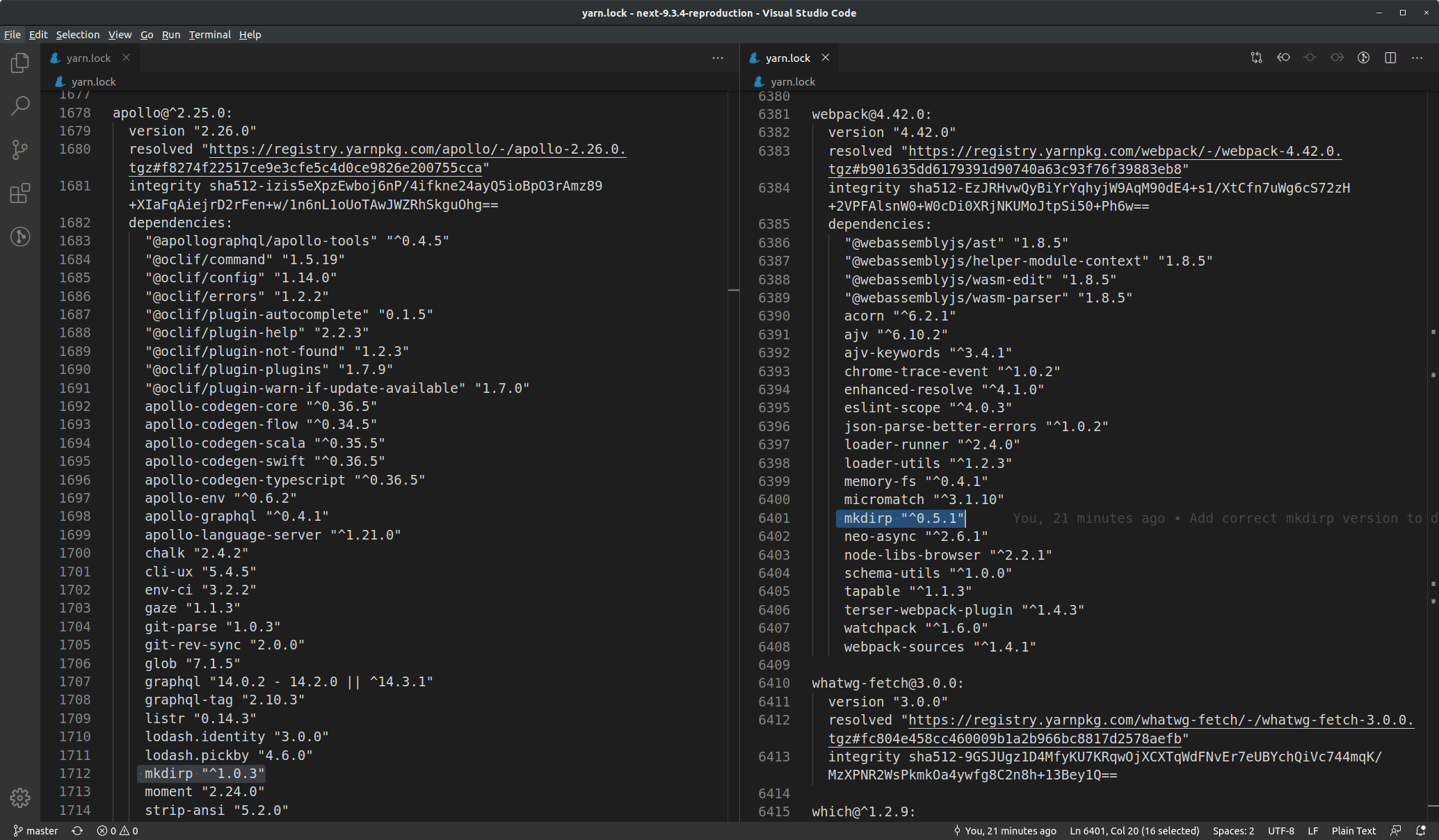Click the 'which@^1.2.9:' heading line
Image resolution: width=1439 pixels, height=840 pixels.
[x=863, y=811]
